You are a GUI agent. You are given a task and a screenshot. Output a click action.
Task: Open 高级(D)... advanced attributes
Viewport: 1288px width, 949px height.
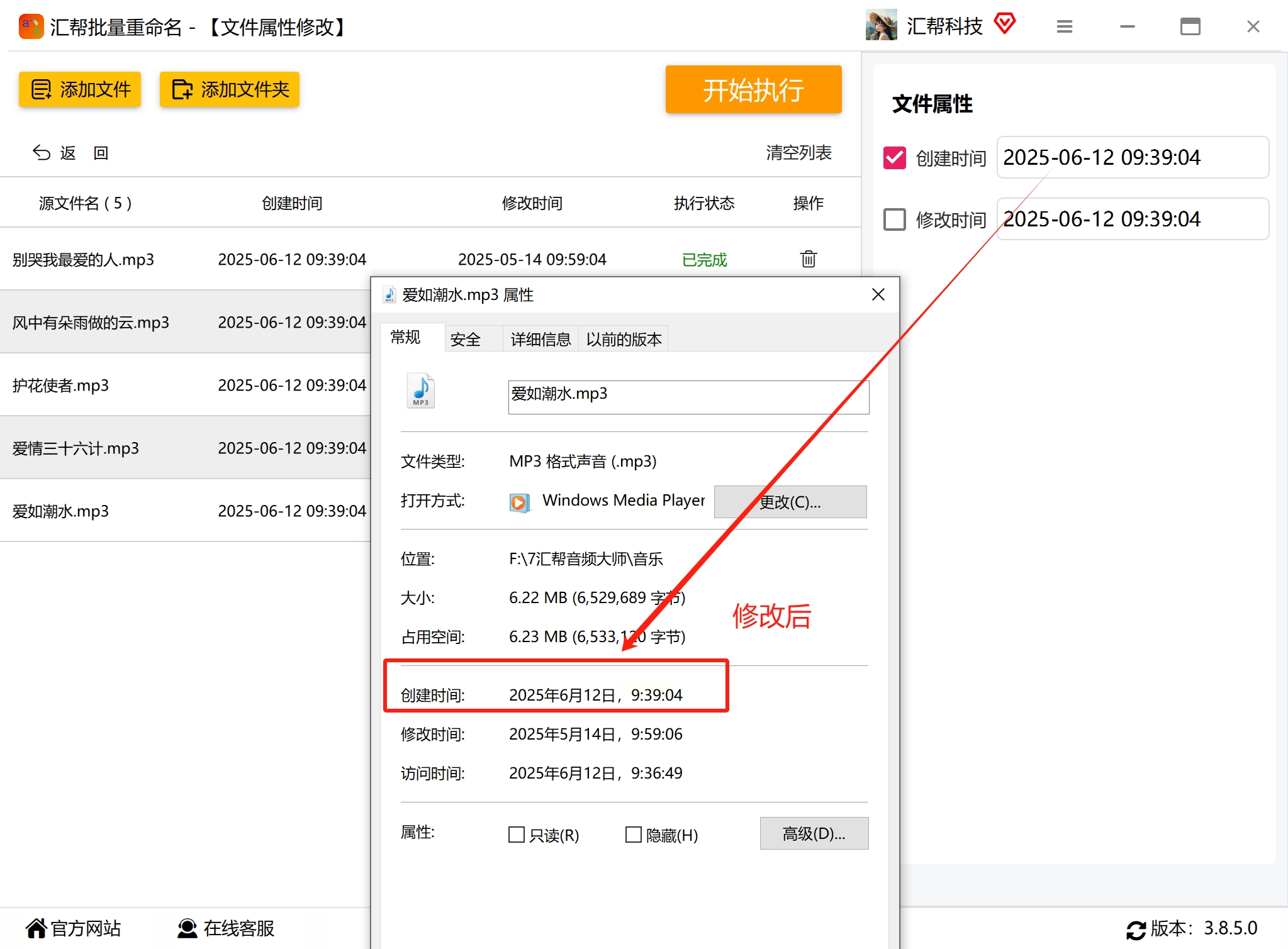pyautogui.click(x=814, y=833)
